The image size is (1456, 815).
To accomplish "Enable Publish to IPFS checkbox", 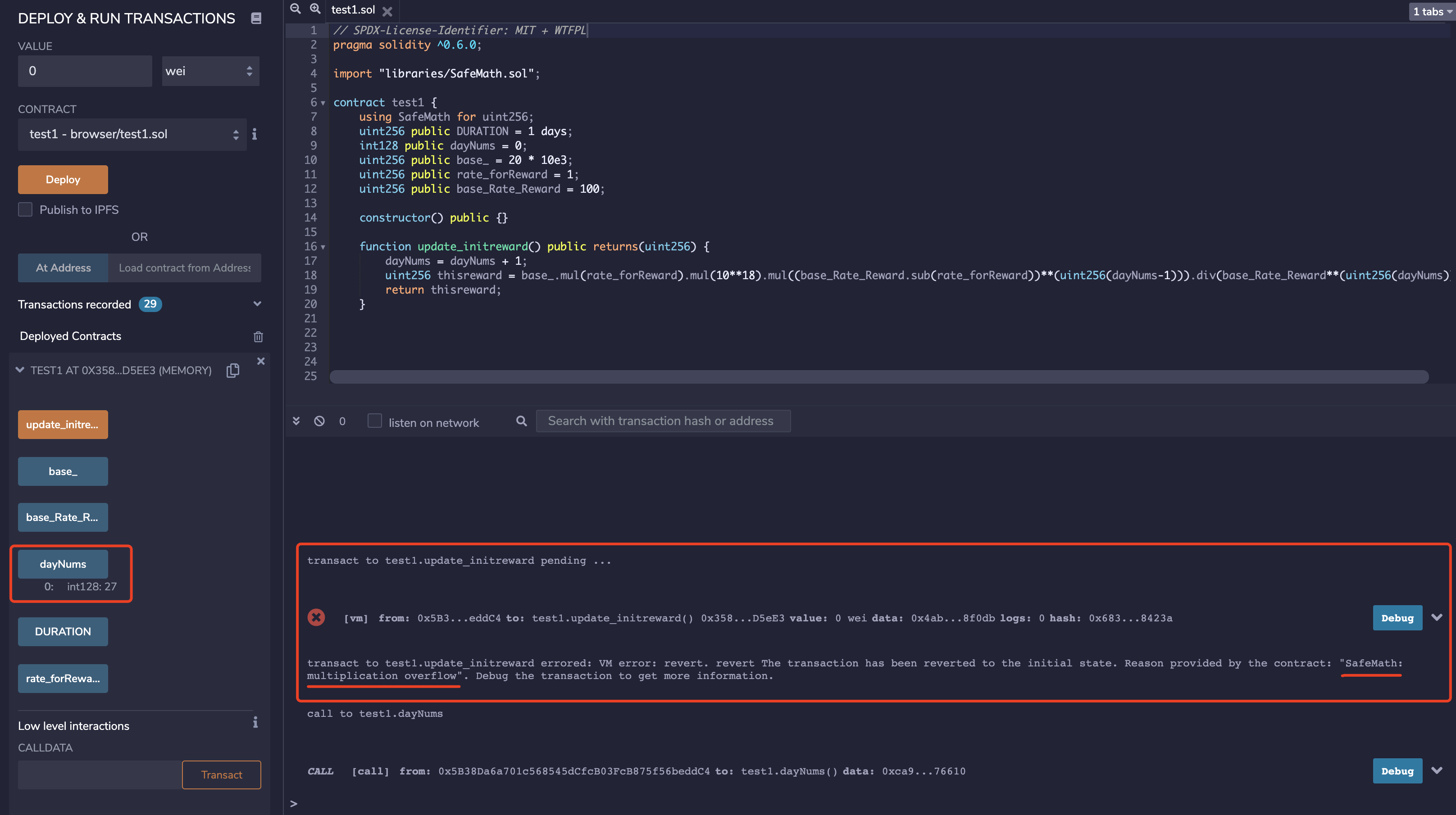I will (x=25, y=209).
